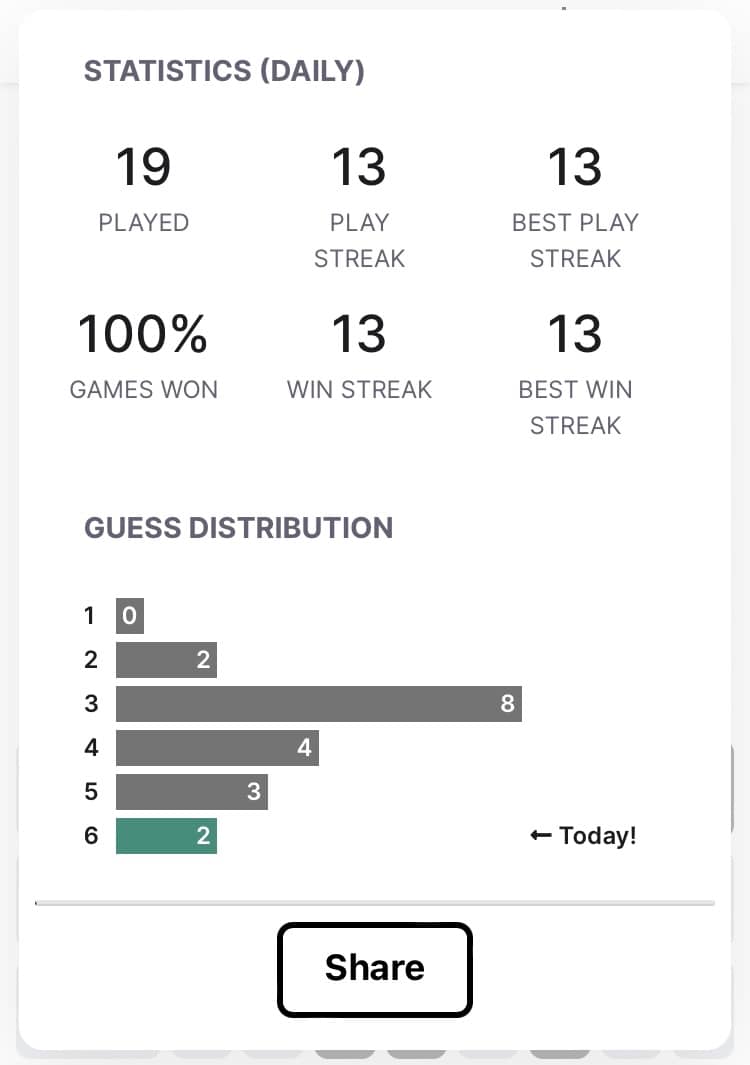750x1065 pixels.
Task: Click the Play Streak number 13
Action: [x=359, y=166]
